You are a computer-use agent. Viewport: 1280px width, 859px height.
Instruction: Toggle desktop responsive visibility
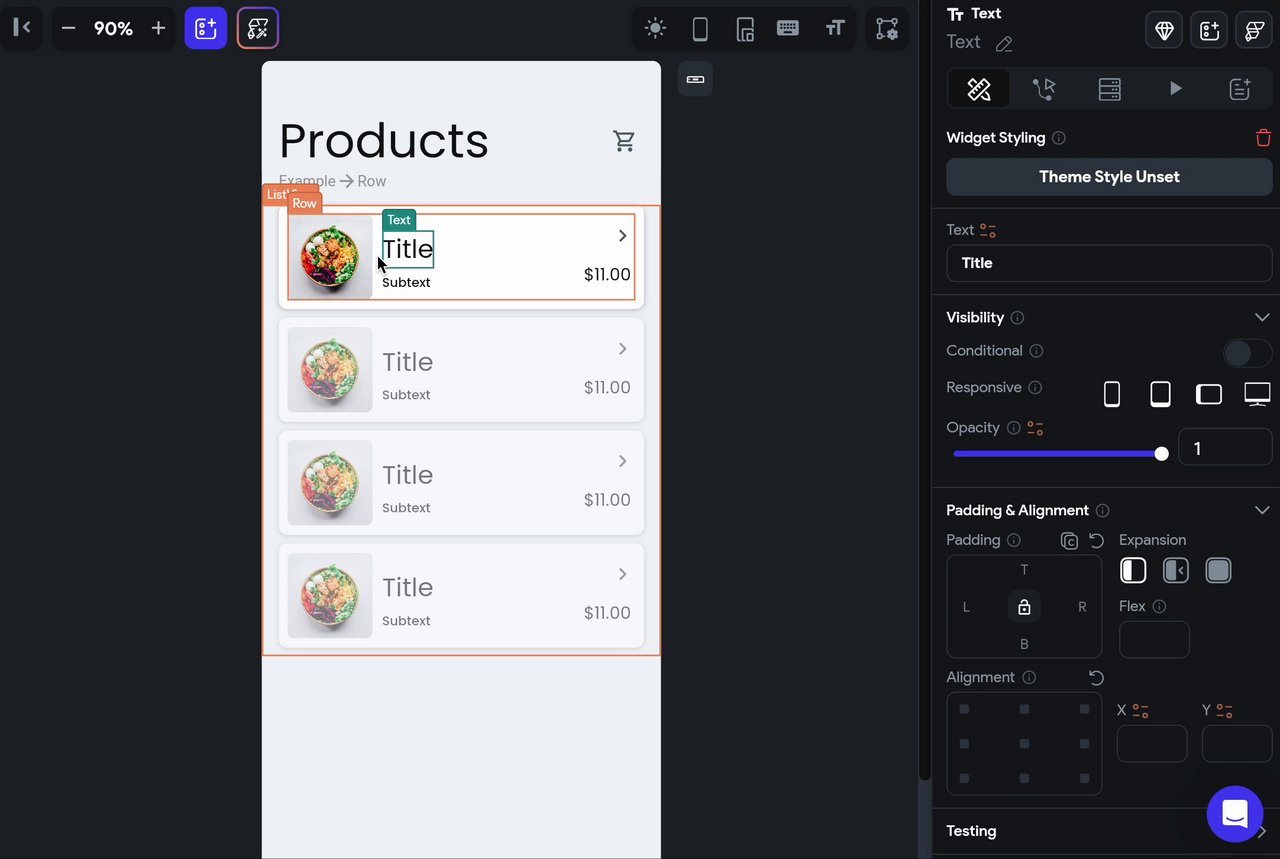(x=1257, y=394)
